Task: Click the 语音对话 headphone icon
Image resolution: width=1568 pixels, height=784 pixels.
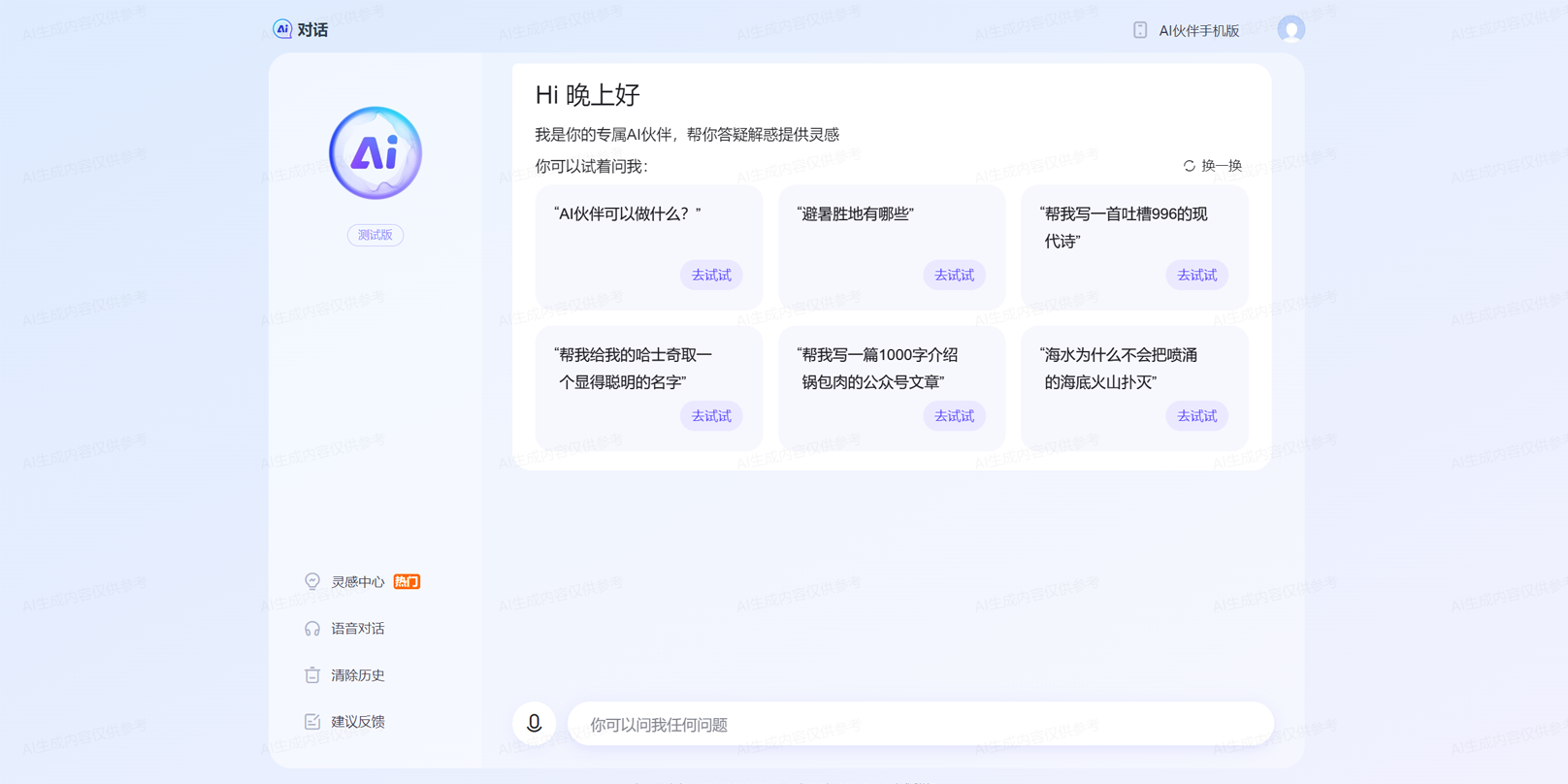Action: (x=312, y=629)
